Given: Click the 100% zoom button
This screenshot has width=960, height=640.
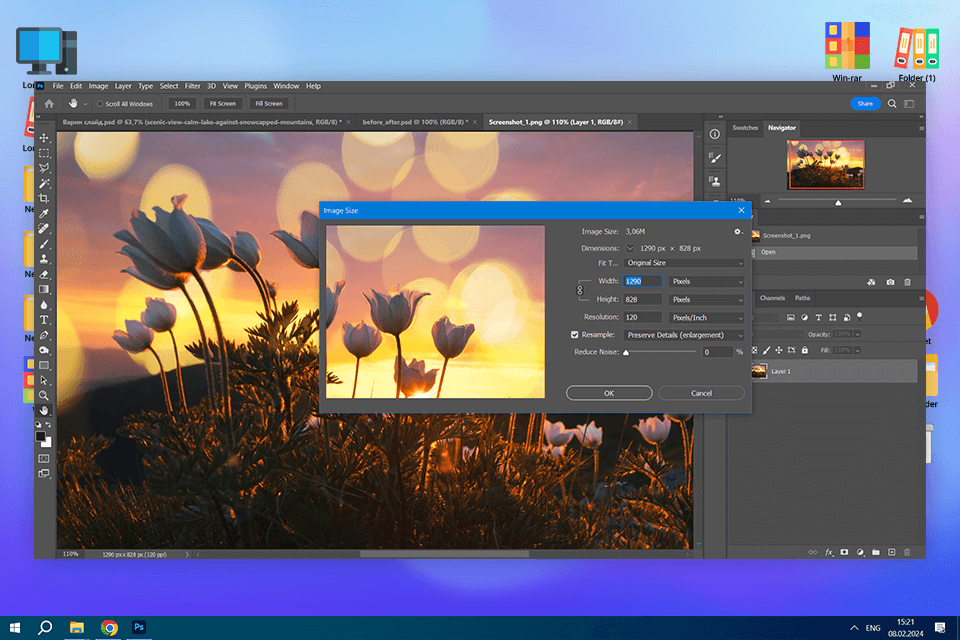Looking at the screenshot, I should click(182, 104).
